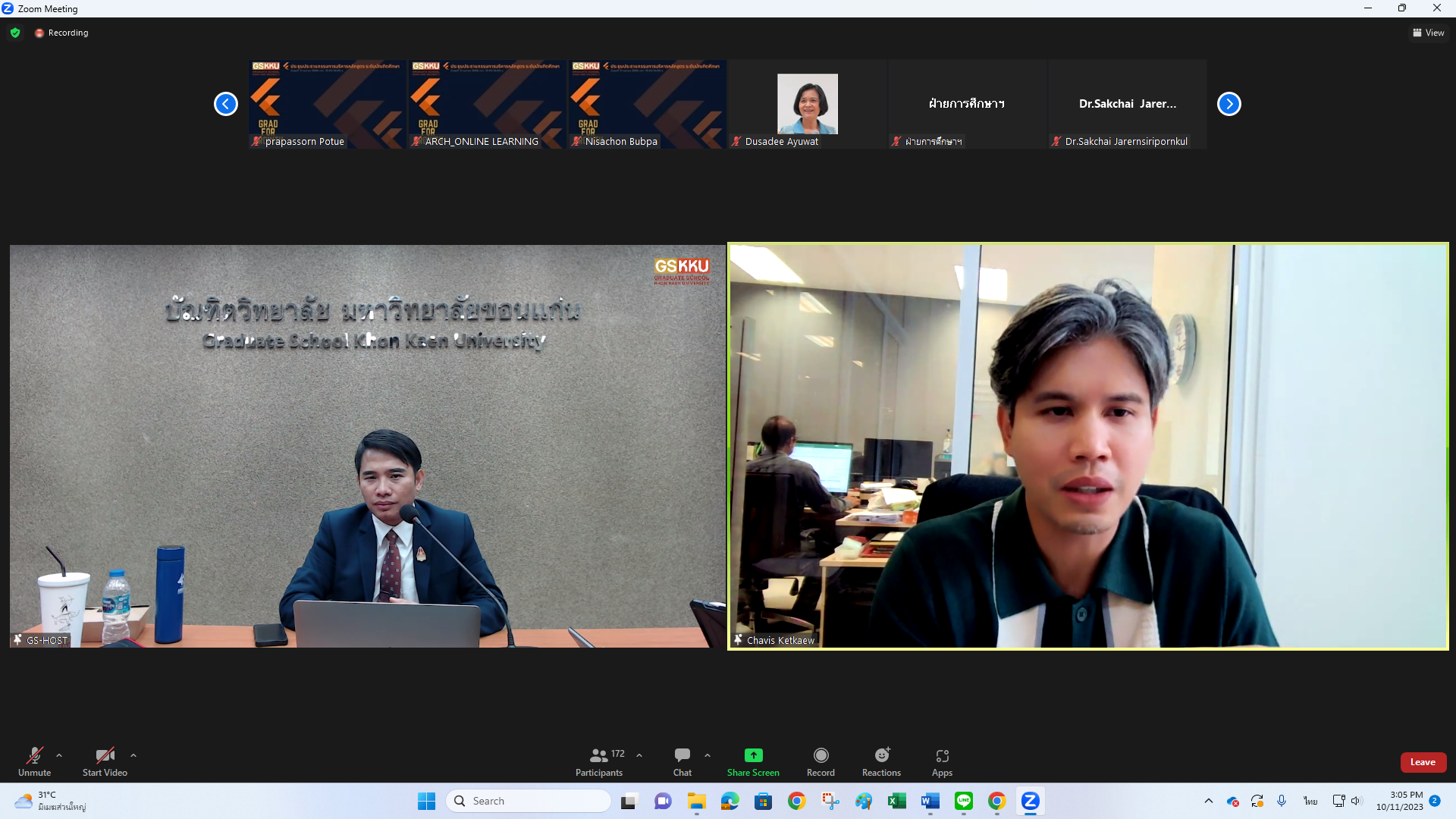Expand the Participants options caret
Image resolution: width=1456 pixels, height=819 pixels.
pos(639,755)
